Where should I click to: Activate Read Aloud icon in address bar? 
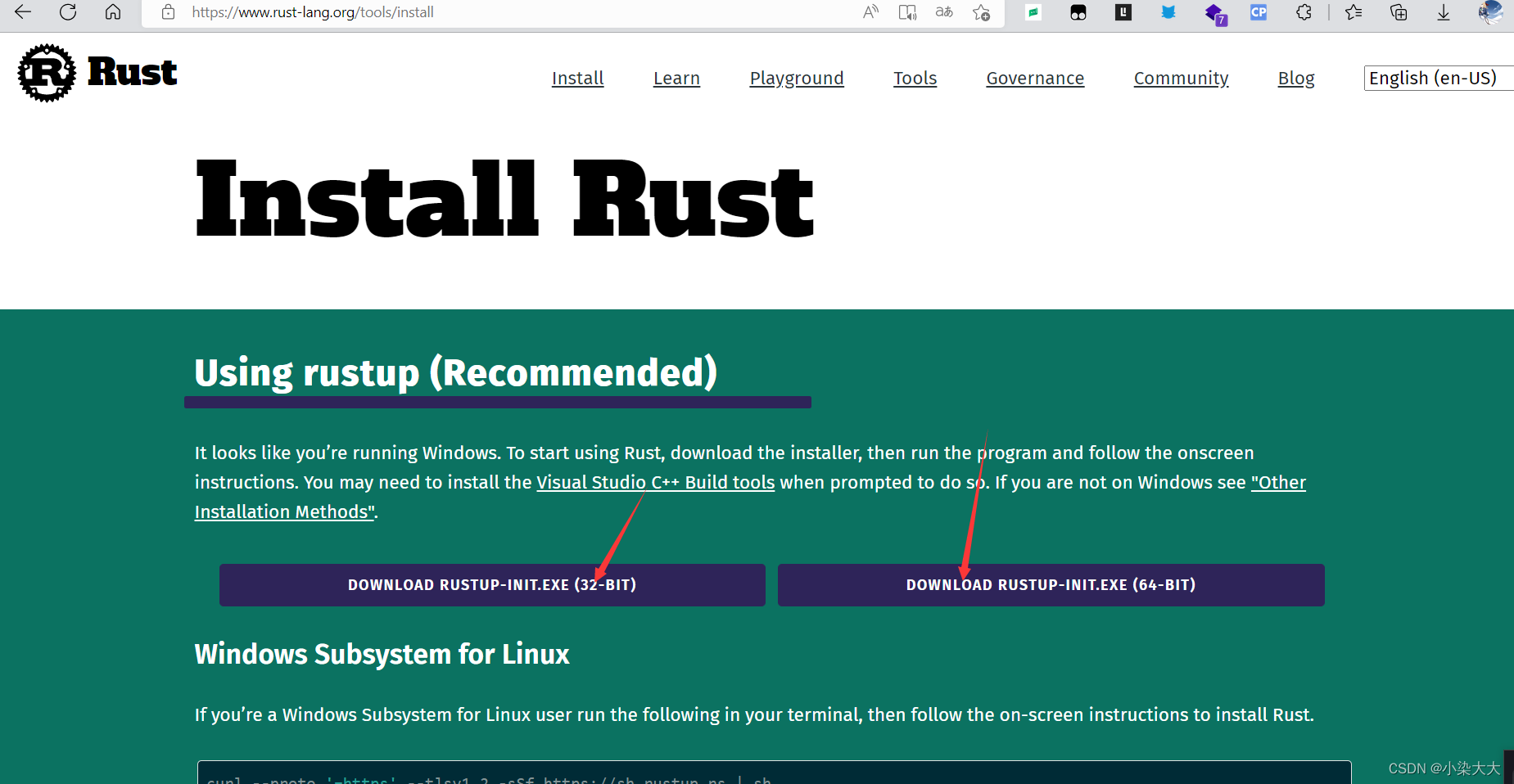point(870,12)
